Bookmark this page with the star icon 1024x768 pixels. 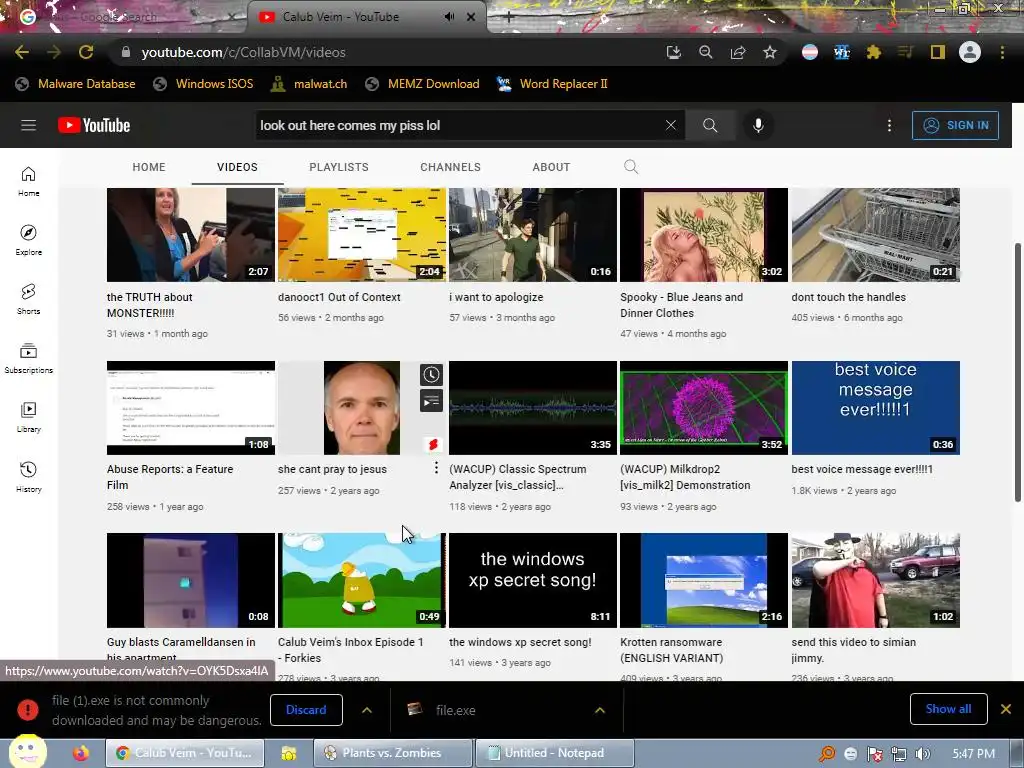click(x=770, y=52)
